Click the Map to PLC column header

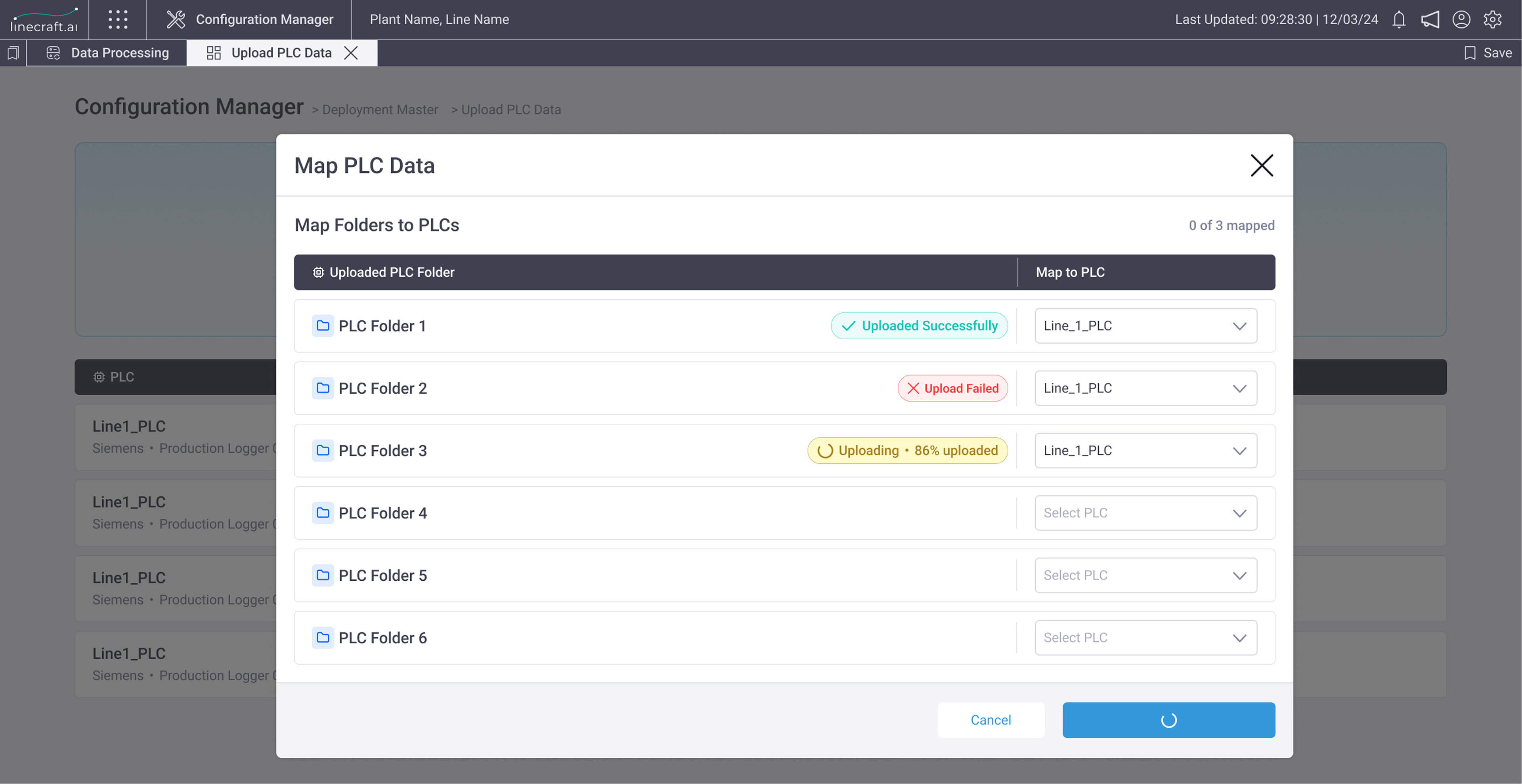pos(1070,272)
